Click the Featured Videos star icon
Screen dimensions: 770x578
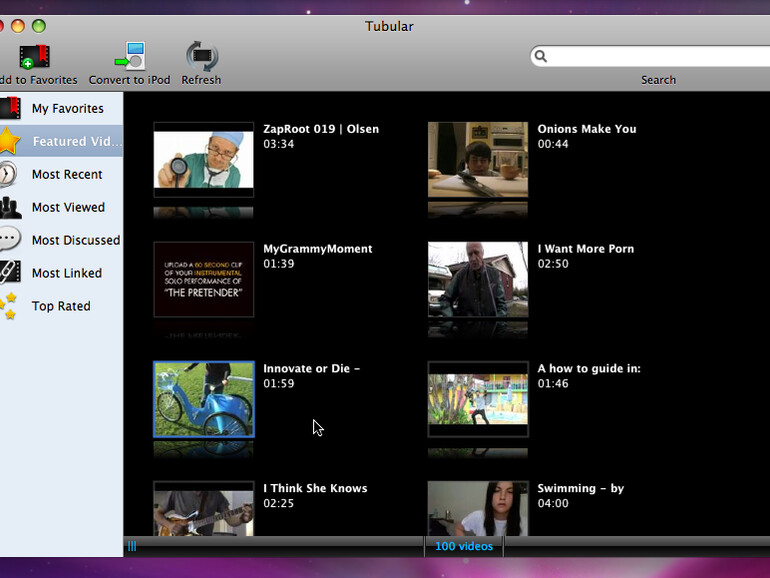coord(10,141)
